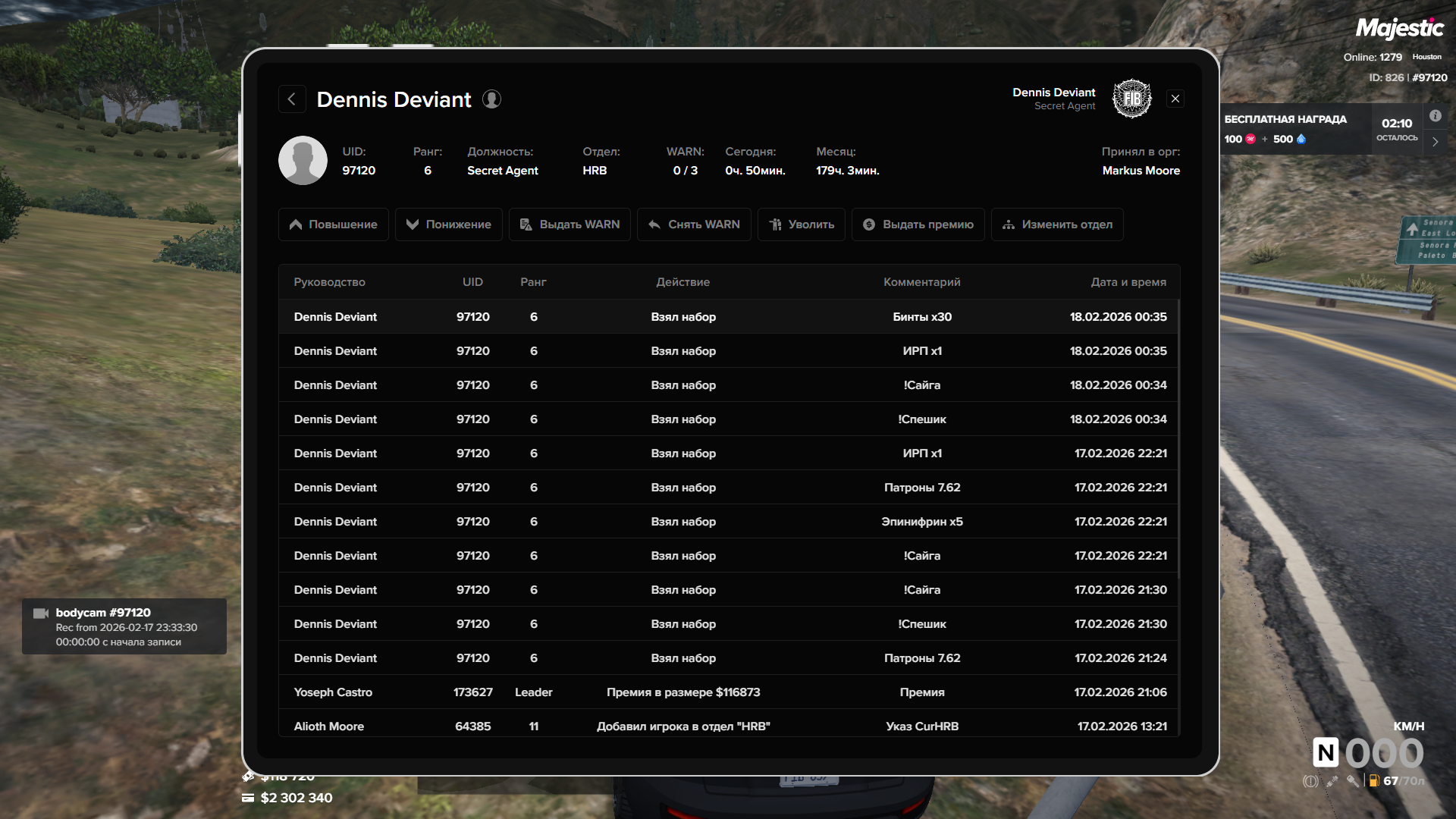
Task: Fire the member with Уволить button
Action: click(x=801, y=224)
